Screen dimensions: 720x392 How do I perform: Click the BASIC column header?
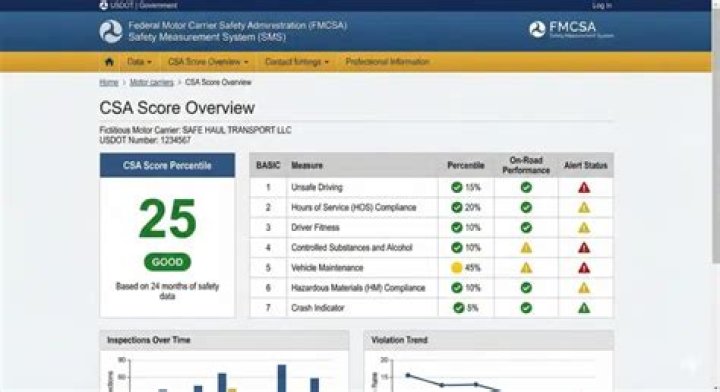(268, 165)
